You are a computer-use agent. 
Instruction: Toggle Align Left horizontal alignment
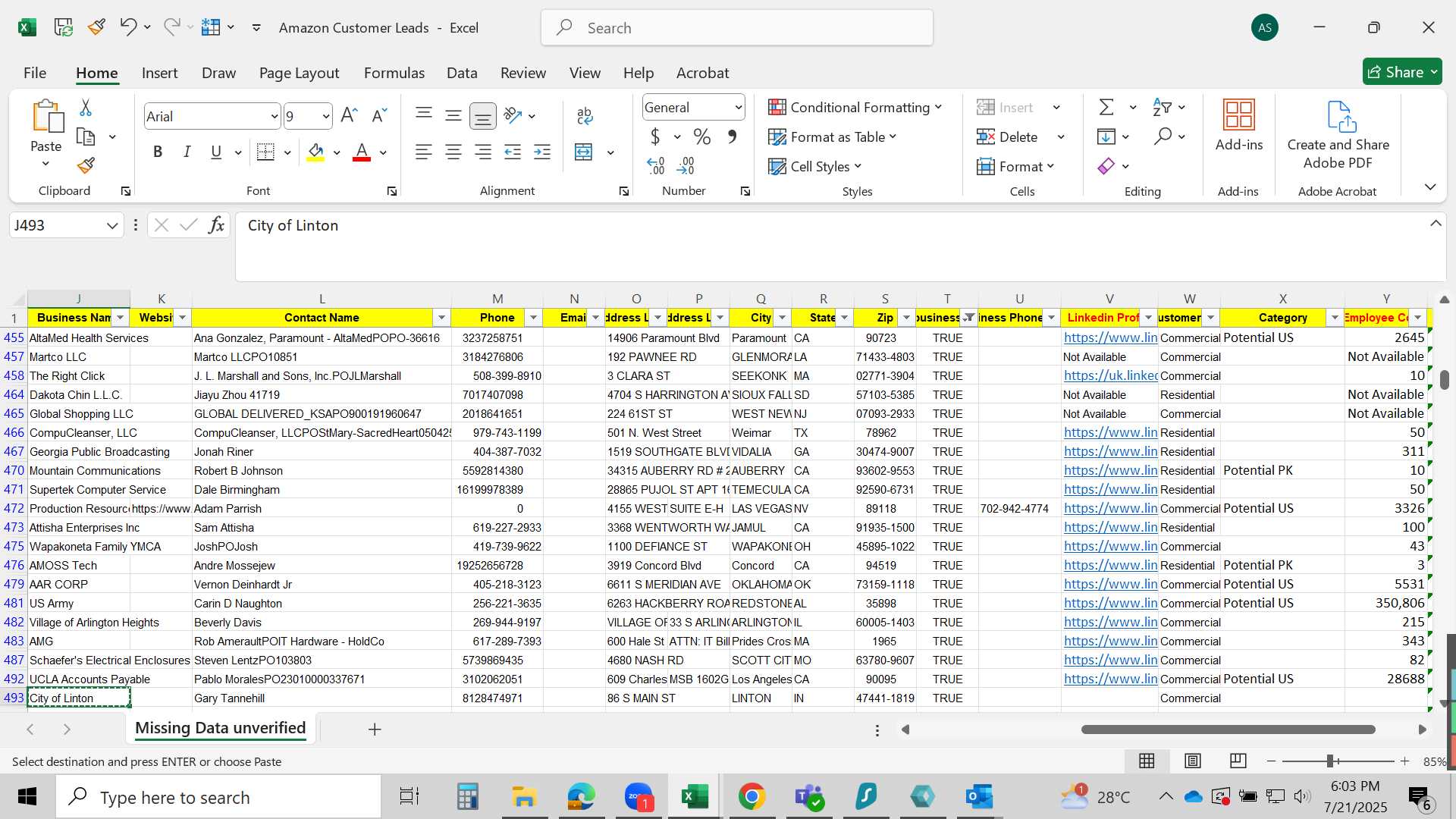424,152
